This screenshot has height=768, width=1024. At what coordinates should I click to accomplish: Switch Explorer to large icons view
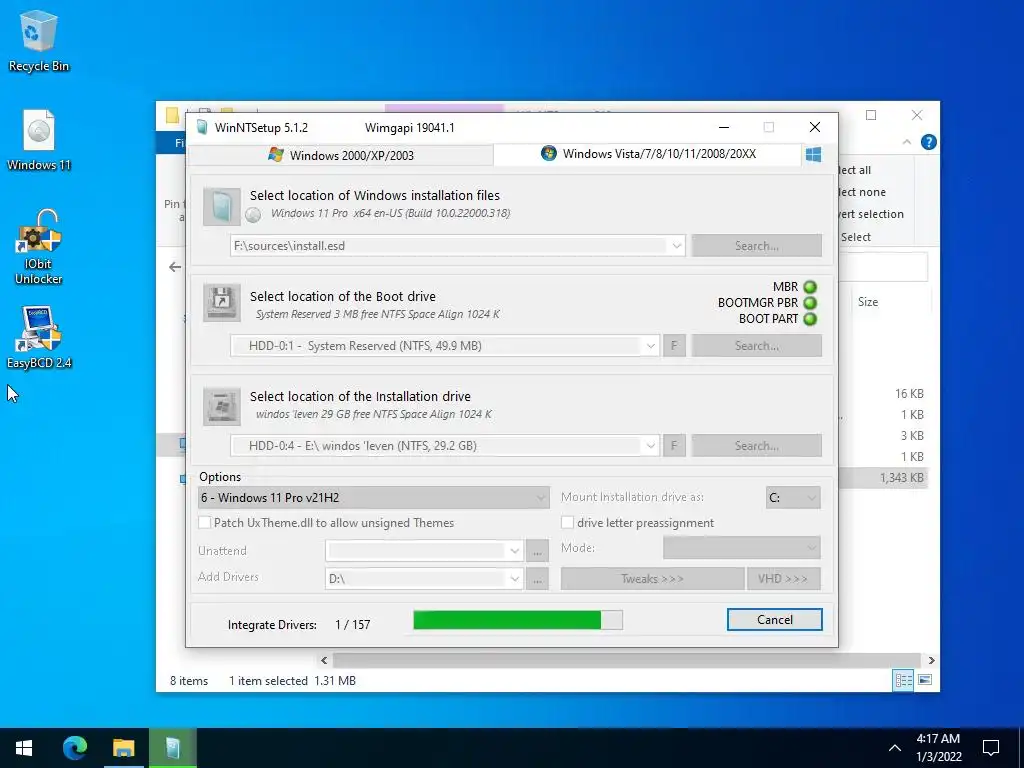tap(925, 680)
